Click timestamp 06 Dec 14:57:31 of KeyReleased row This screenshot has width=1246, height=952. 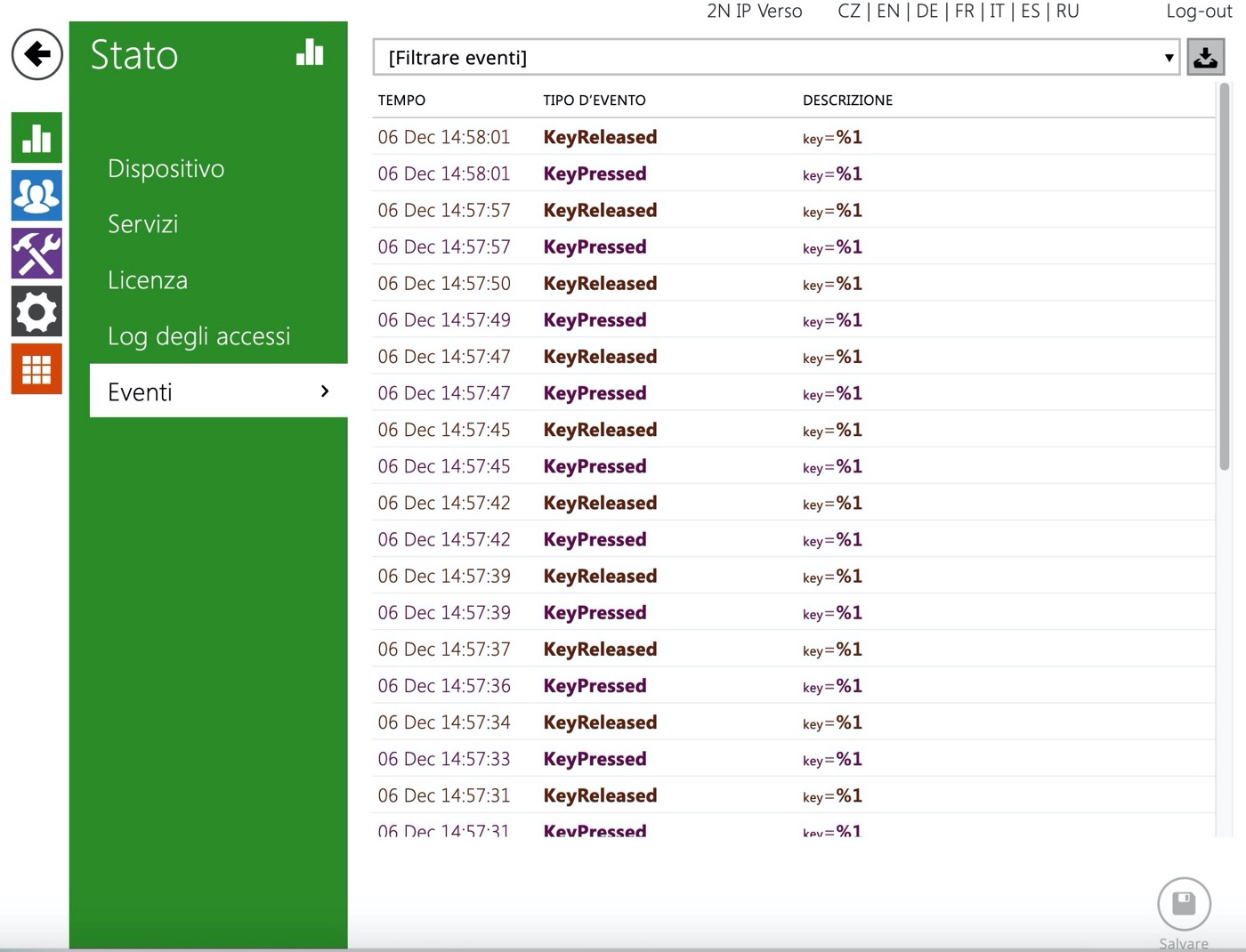444,795
